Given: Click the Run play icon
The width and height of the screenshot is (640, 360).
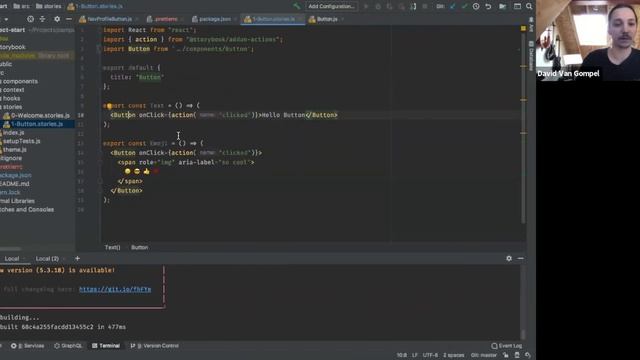Looking at the screenshot, I should point(366,7).
